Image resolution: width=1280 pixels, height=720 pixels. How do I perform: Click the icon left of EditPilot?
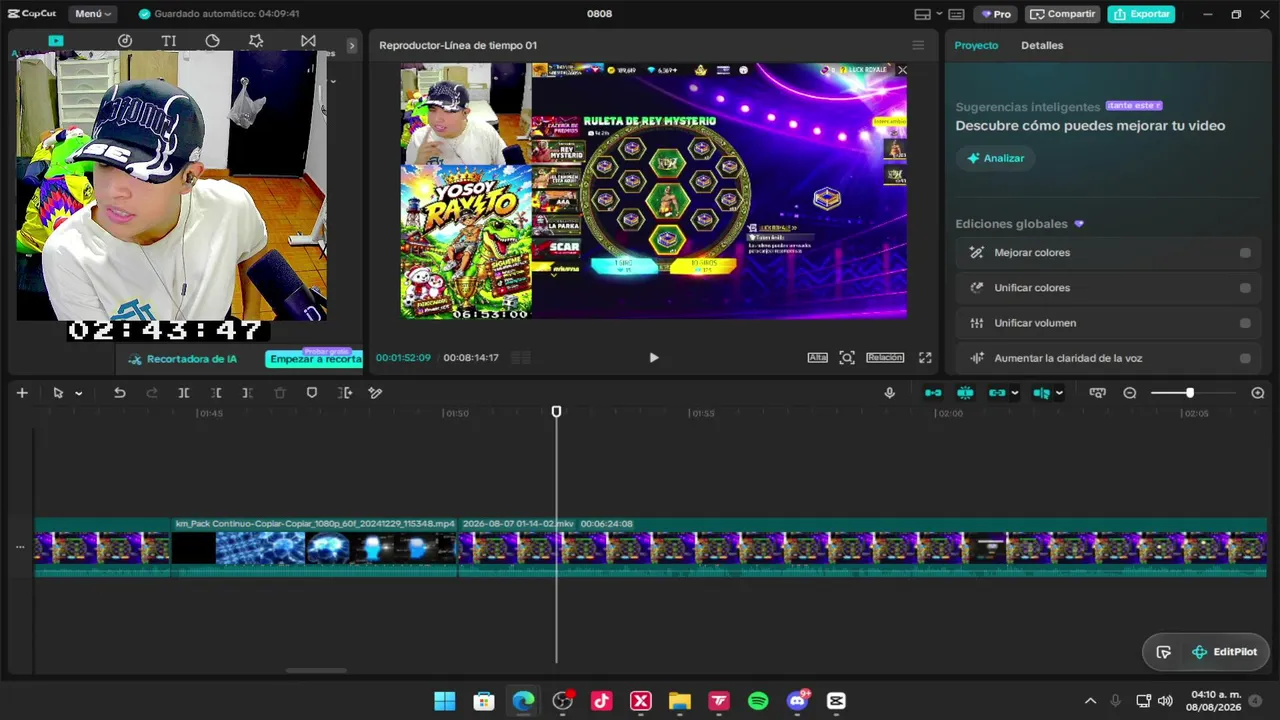pyautogui.click(x=1163, y=652)
